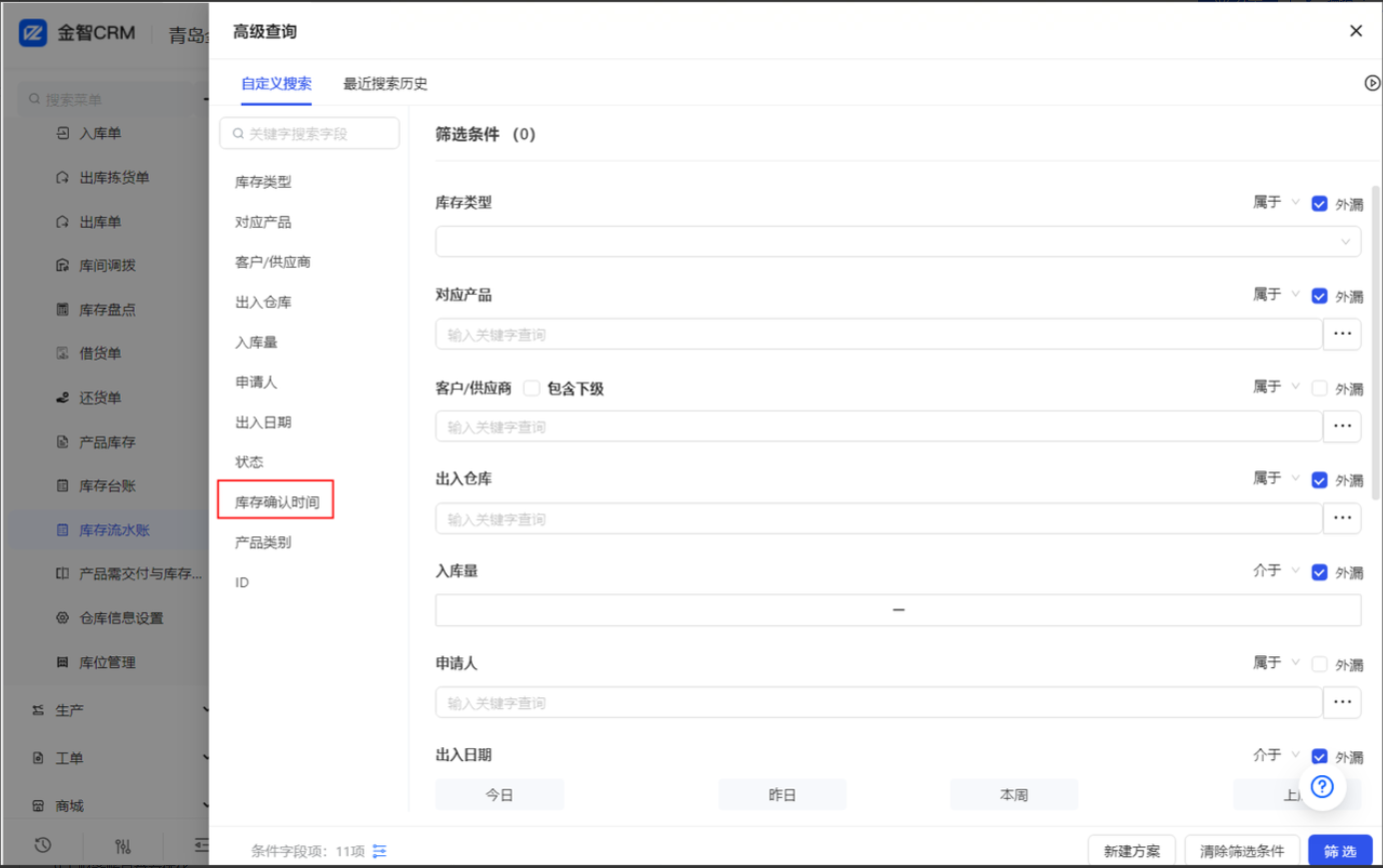This screenshot has height=868, width=1383.
Task: Click the 申请人 keyword input field
Action: point(878,702)
